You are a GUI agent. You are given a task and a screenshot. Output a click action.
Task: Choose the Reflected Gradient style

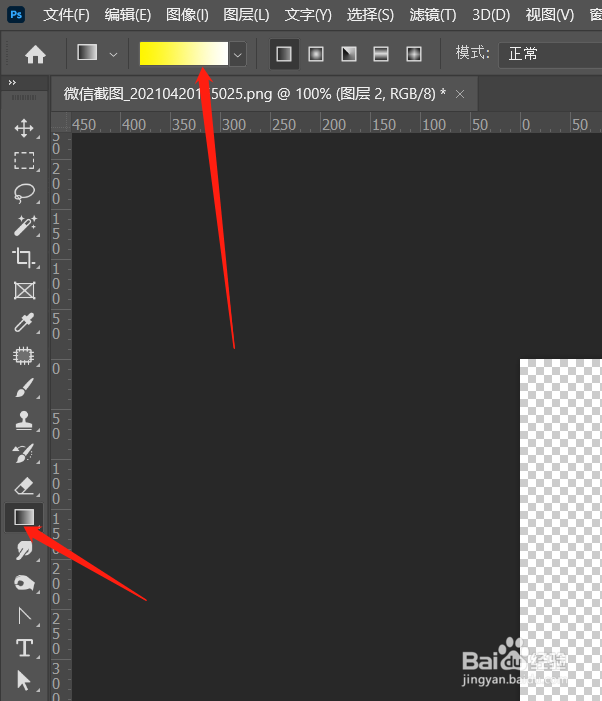click(381, 54)
